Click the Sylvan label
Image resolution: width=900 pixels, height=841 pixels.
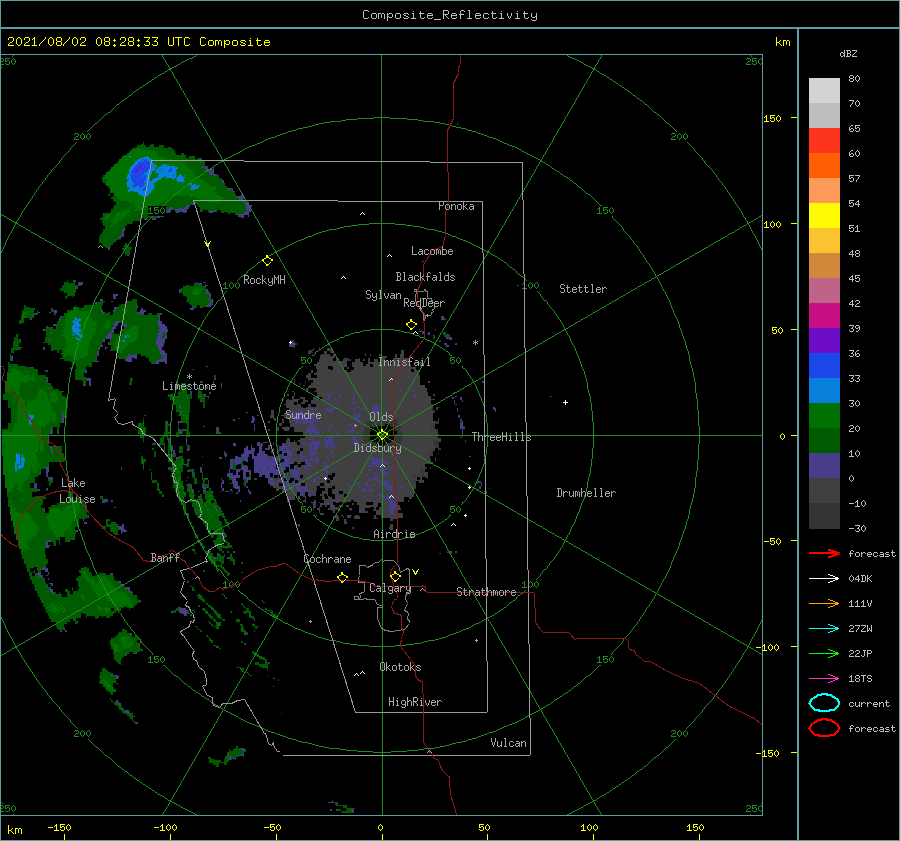point(383,295)
